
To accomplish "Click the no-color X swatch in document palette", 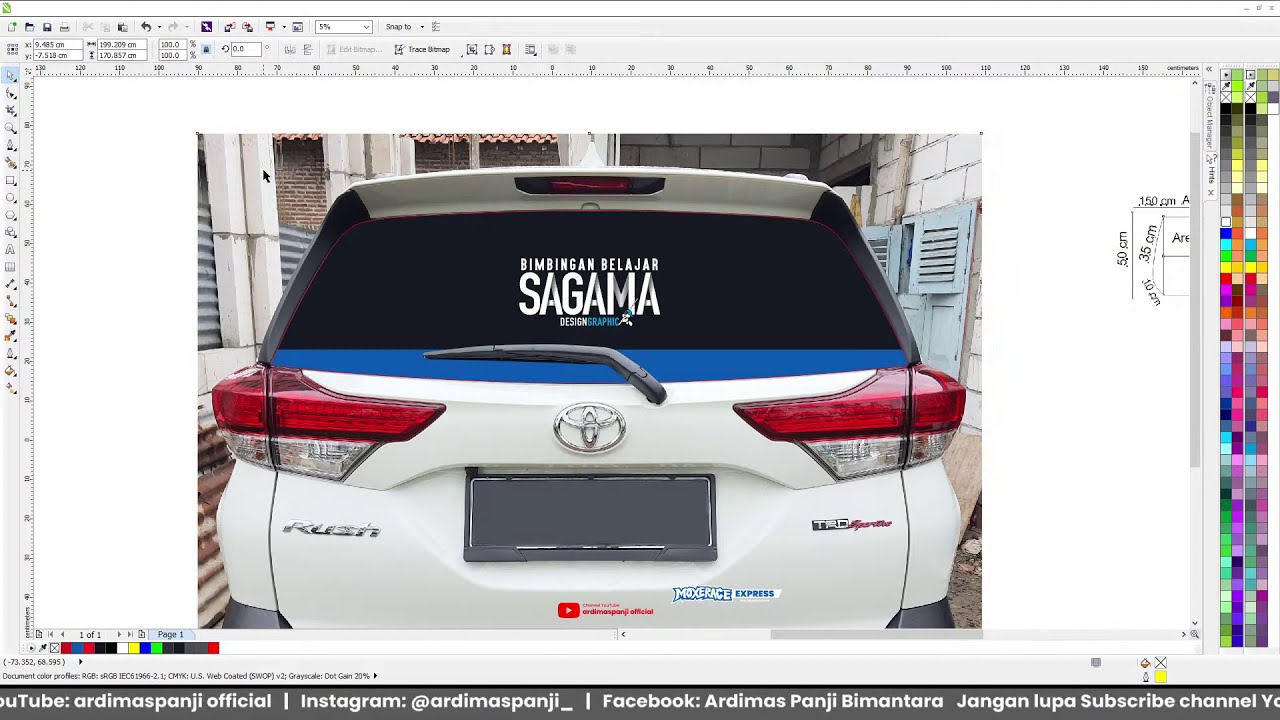I will click(55, 648).
